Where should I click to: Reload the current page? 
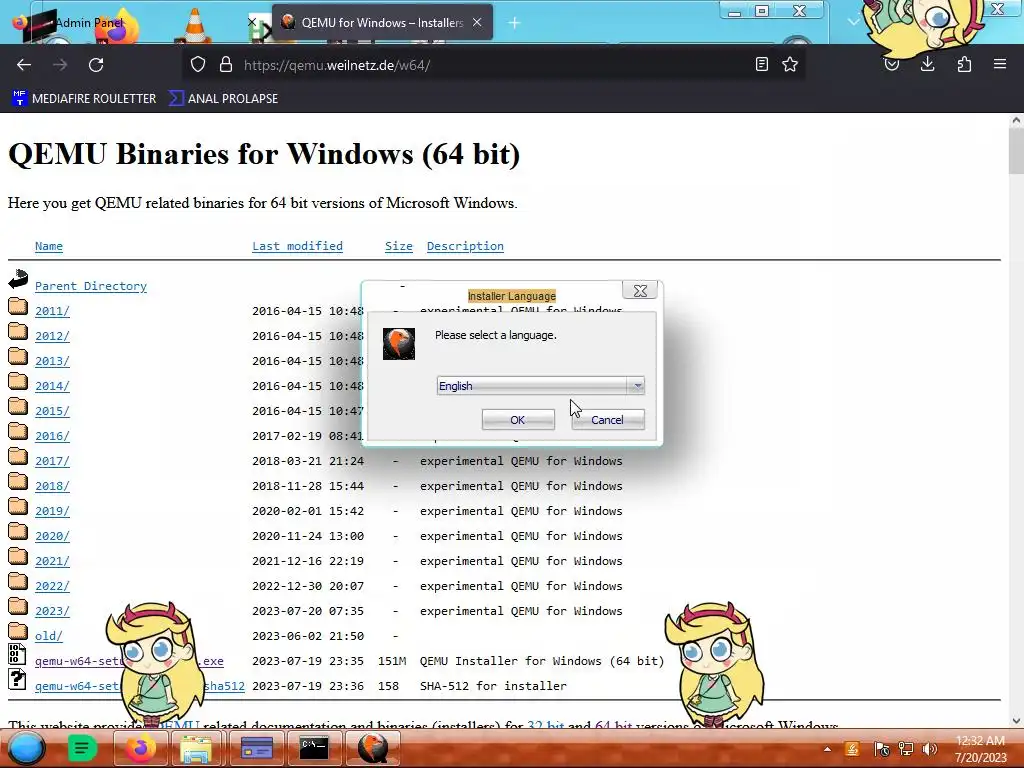point(96,65)
